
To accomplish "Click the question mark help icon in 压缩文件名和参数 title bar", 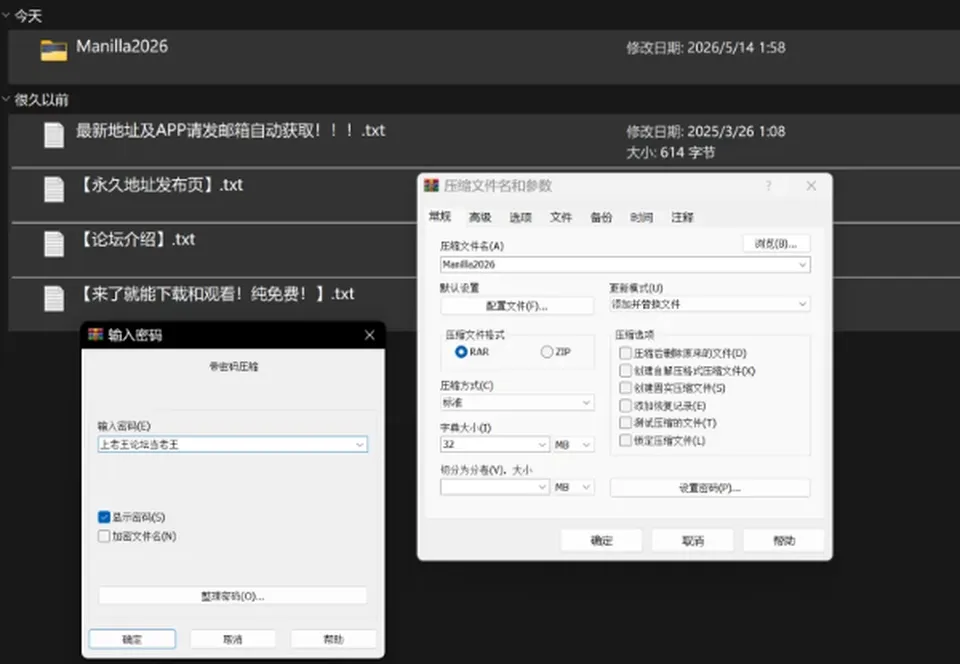I will (x=768, y=185).
